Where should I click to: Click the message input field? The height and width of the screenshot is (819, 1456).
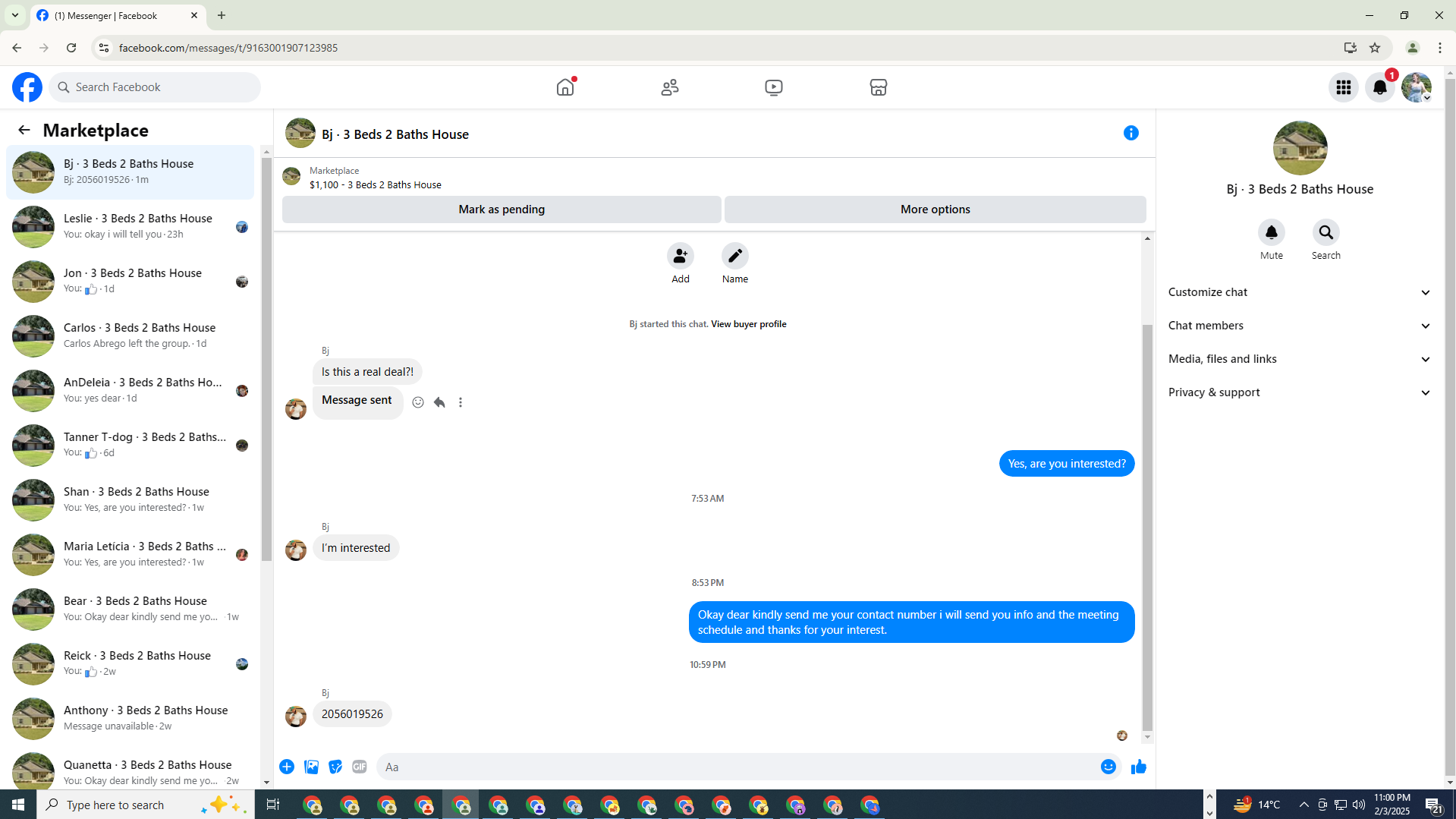point(736,767)
